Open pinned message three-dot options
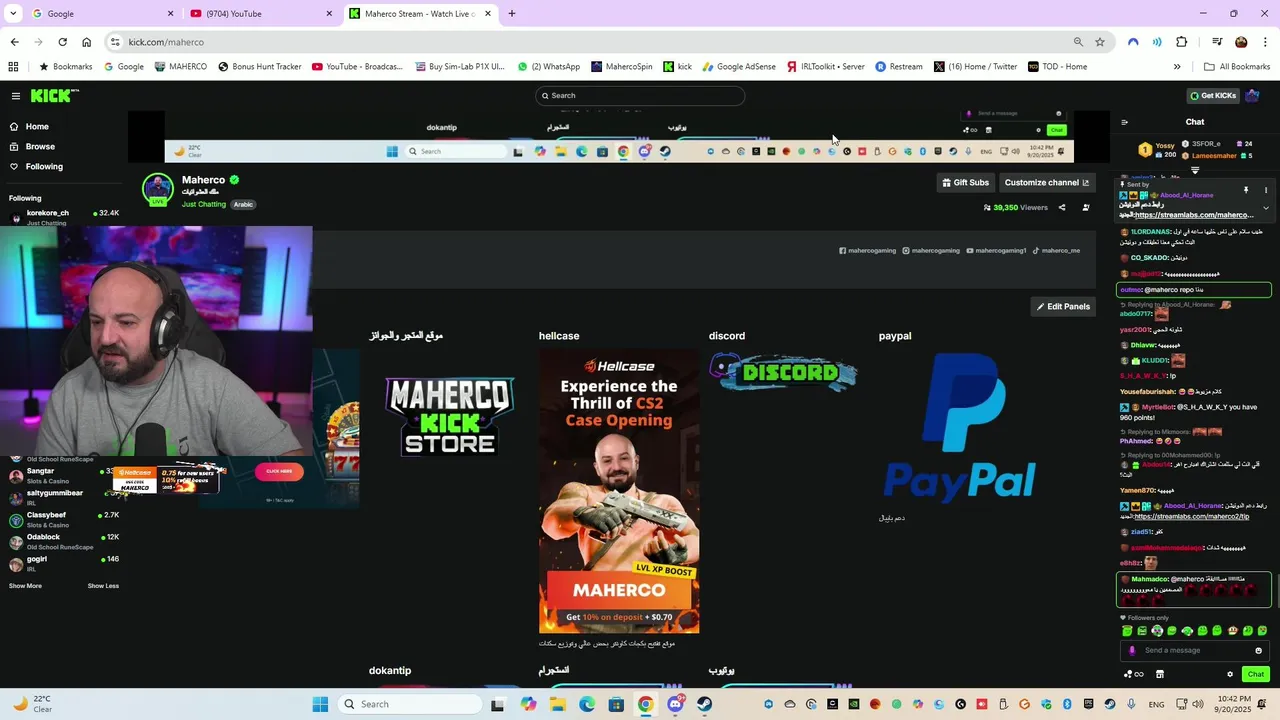 tap(1265, 190)
